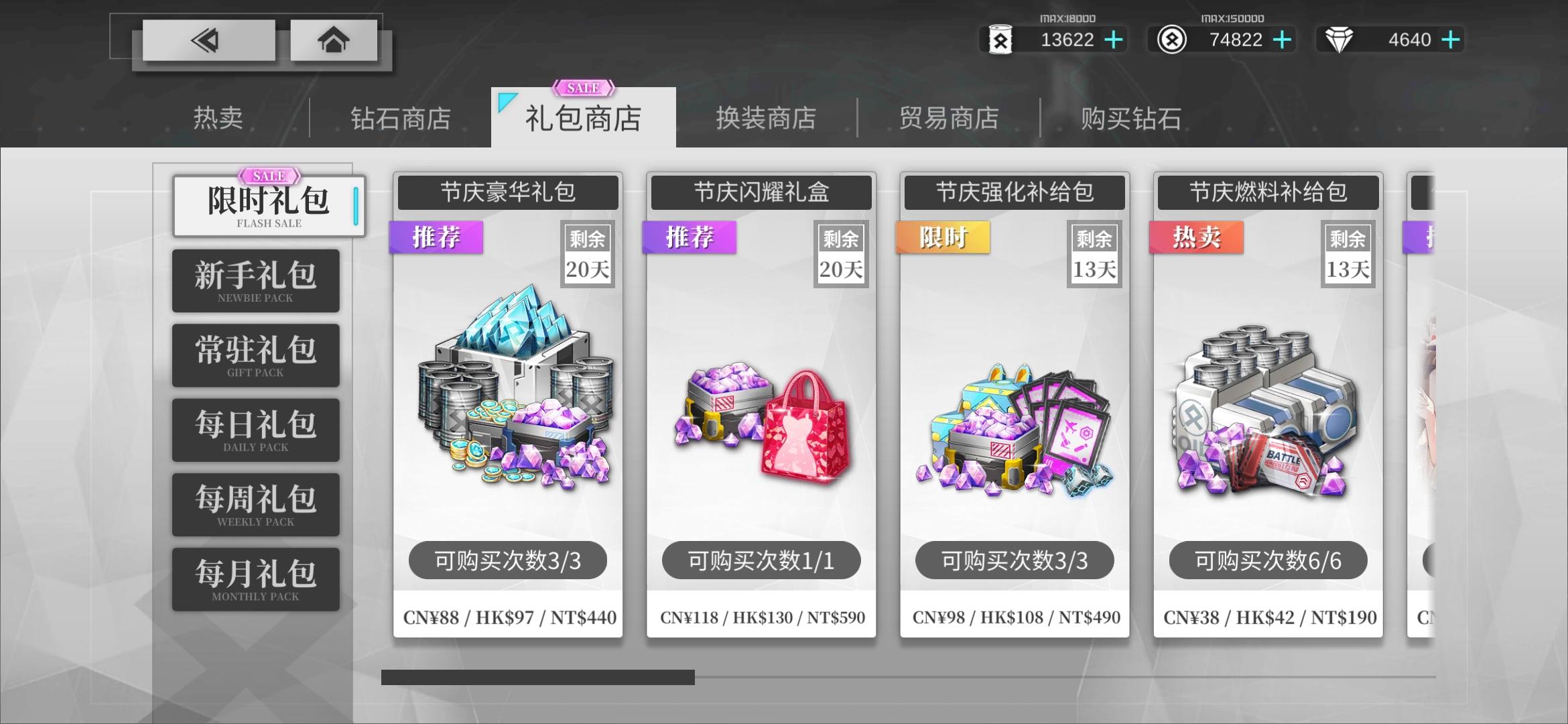This screenshot has width=1568, height=724.
Task: Select 每月礼包 Monthly Pack category
Action: (x=255, y=579)
